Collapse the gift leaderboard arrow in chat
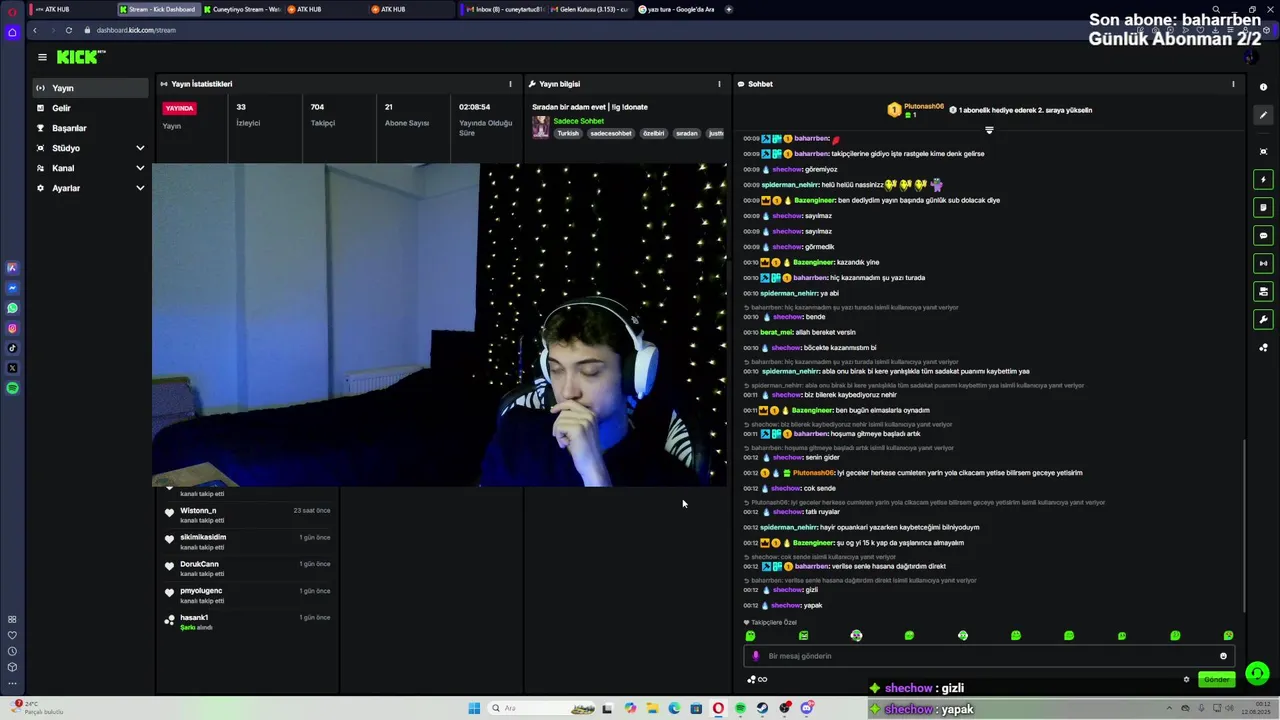Image resolution: width=1280 pixels, height=720 pixels. (x=989, y=130)
